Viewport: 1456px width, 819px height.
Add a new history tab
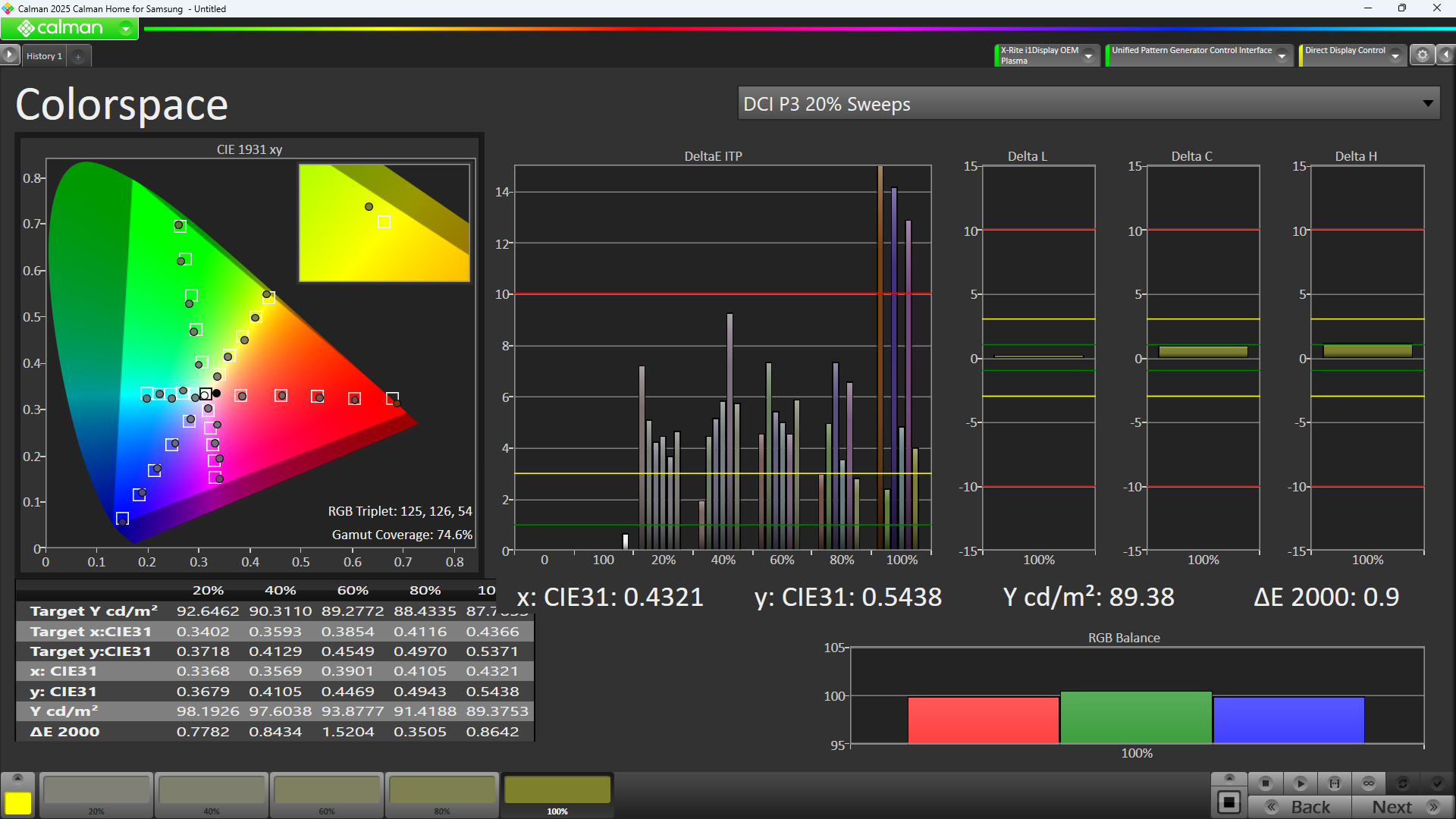[78, 56]
